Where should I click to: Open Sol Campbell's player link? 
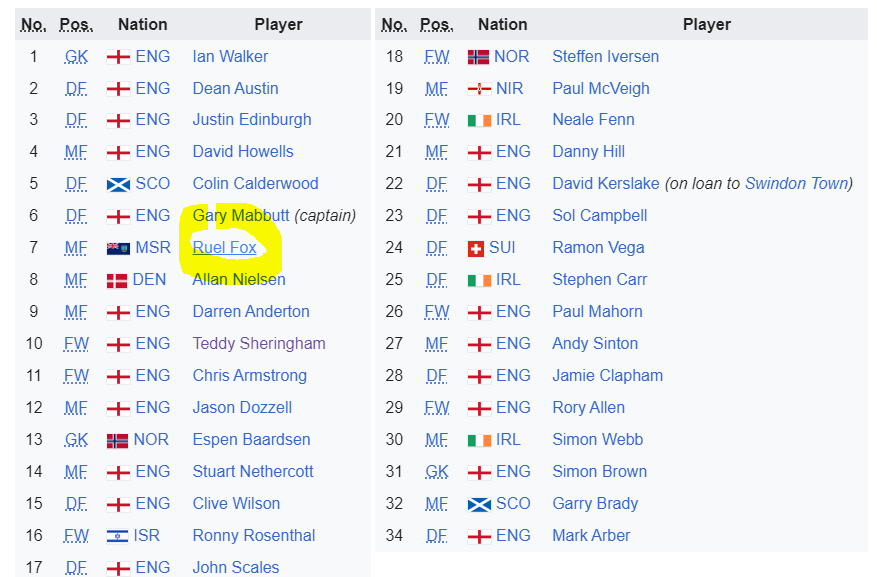coord(600,215)
